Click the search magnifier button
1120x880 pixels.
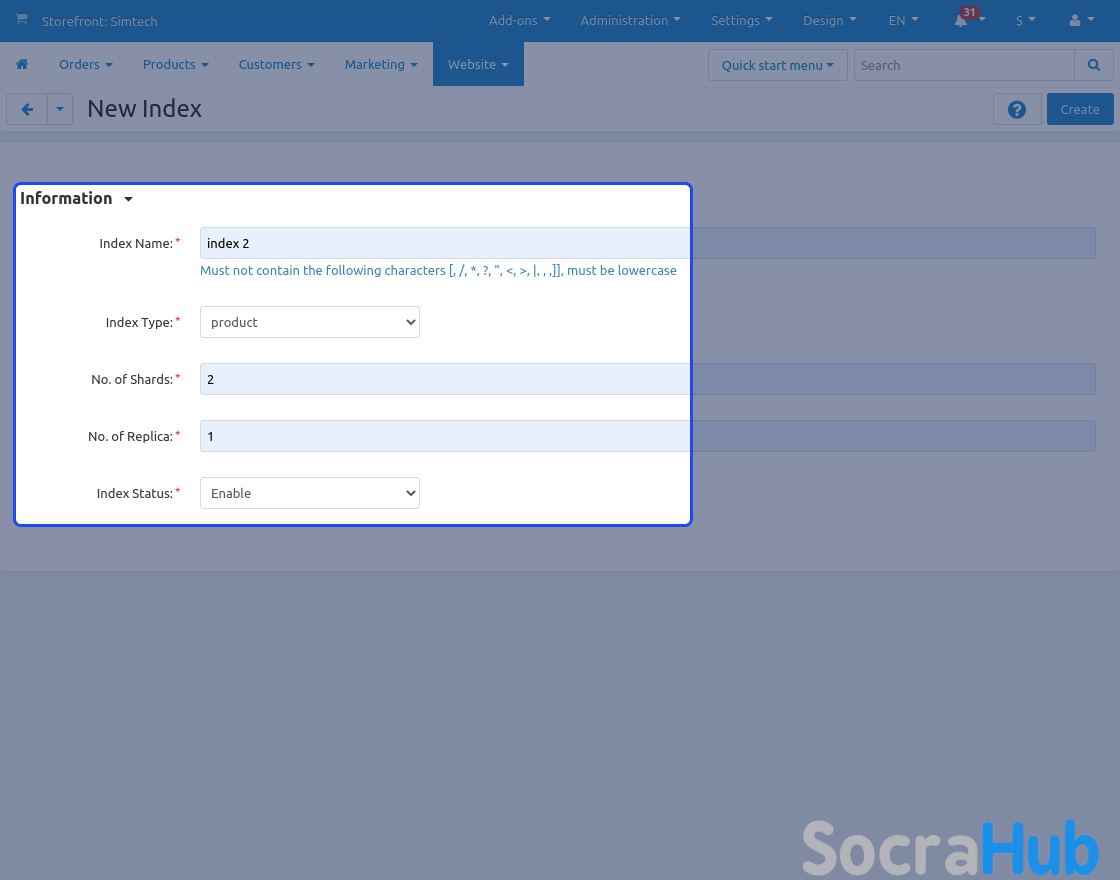coord(1093,65)
